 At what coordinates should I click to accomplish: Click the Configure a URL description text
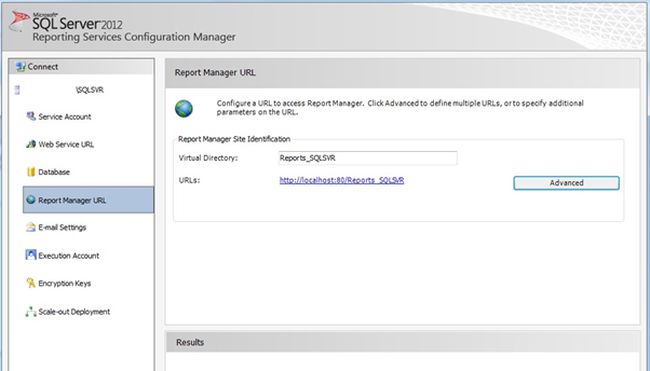point(400,107)
